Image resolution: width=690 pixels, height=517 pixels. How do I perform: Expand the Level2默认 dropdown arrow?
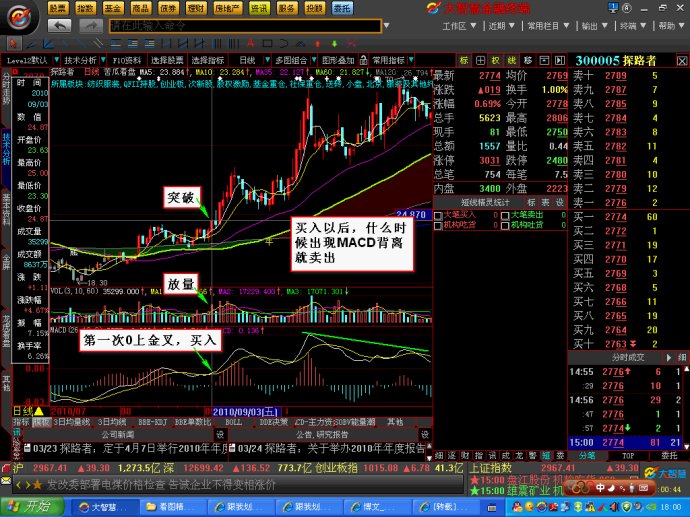(56, 60)
